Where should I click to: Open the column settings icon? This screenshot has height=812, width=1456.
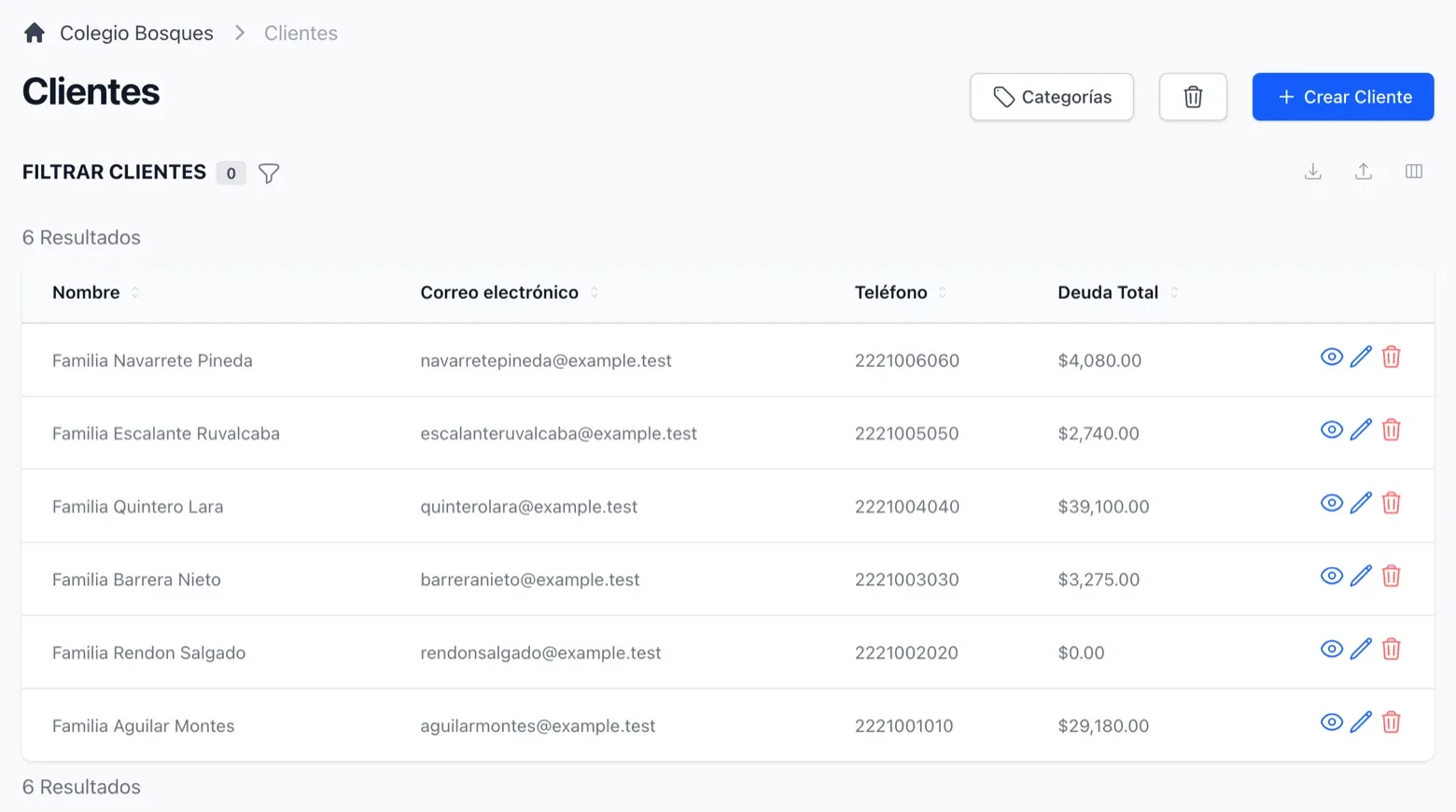click(x=1414, y=172)
